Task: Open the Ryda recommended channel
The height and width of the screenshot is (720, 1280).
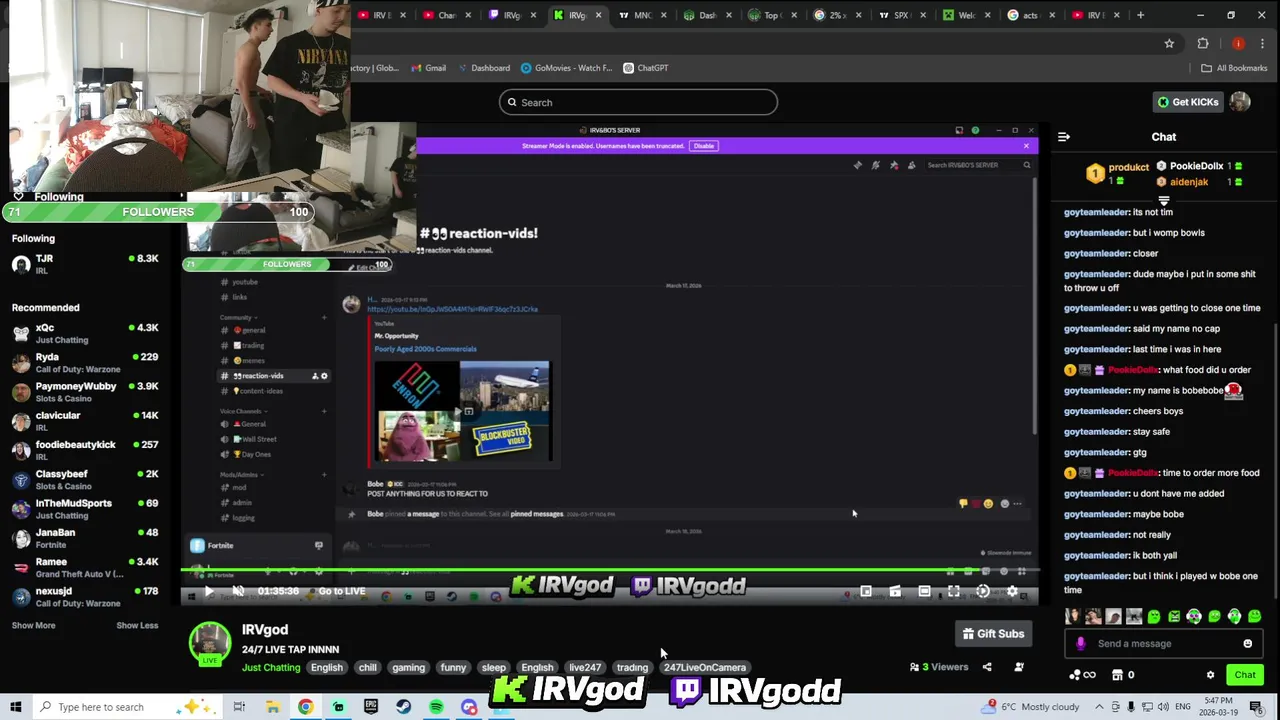Action: (85, 362)
